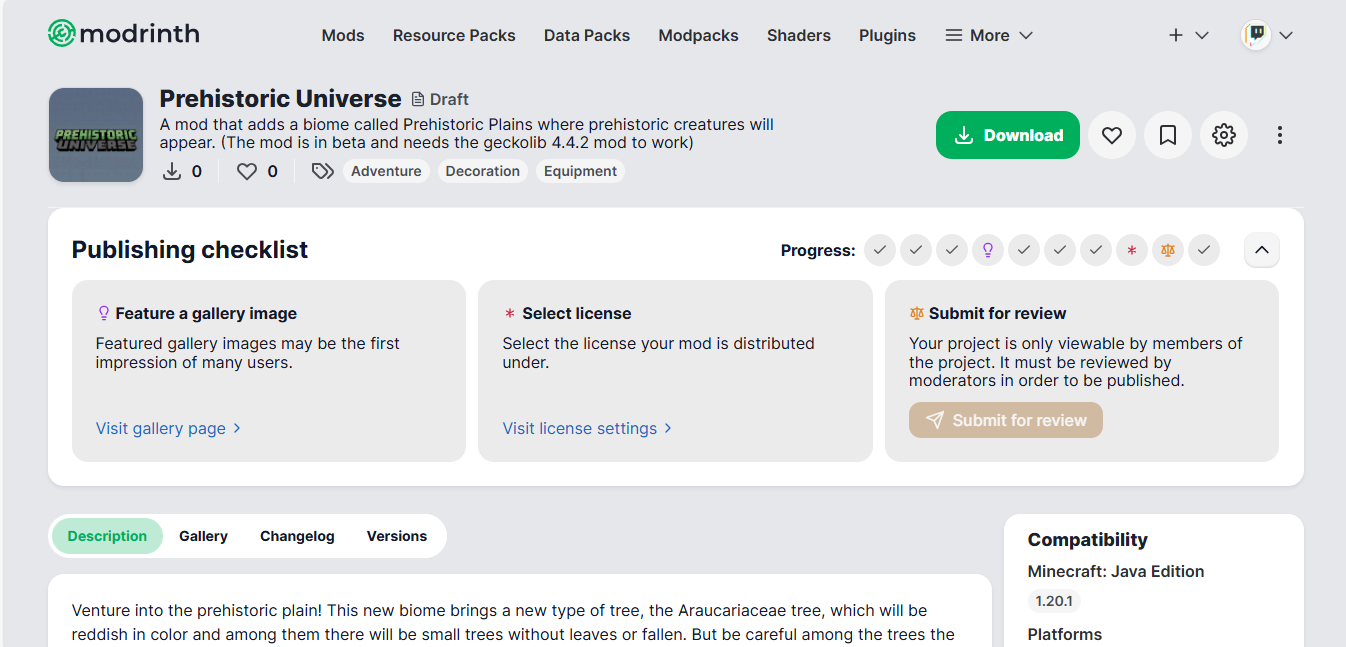Switch to the Versions tab

tap(397, 536)
